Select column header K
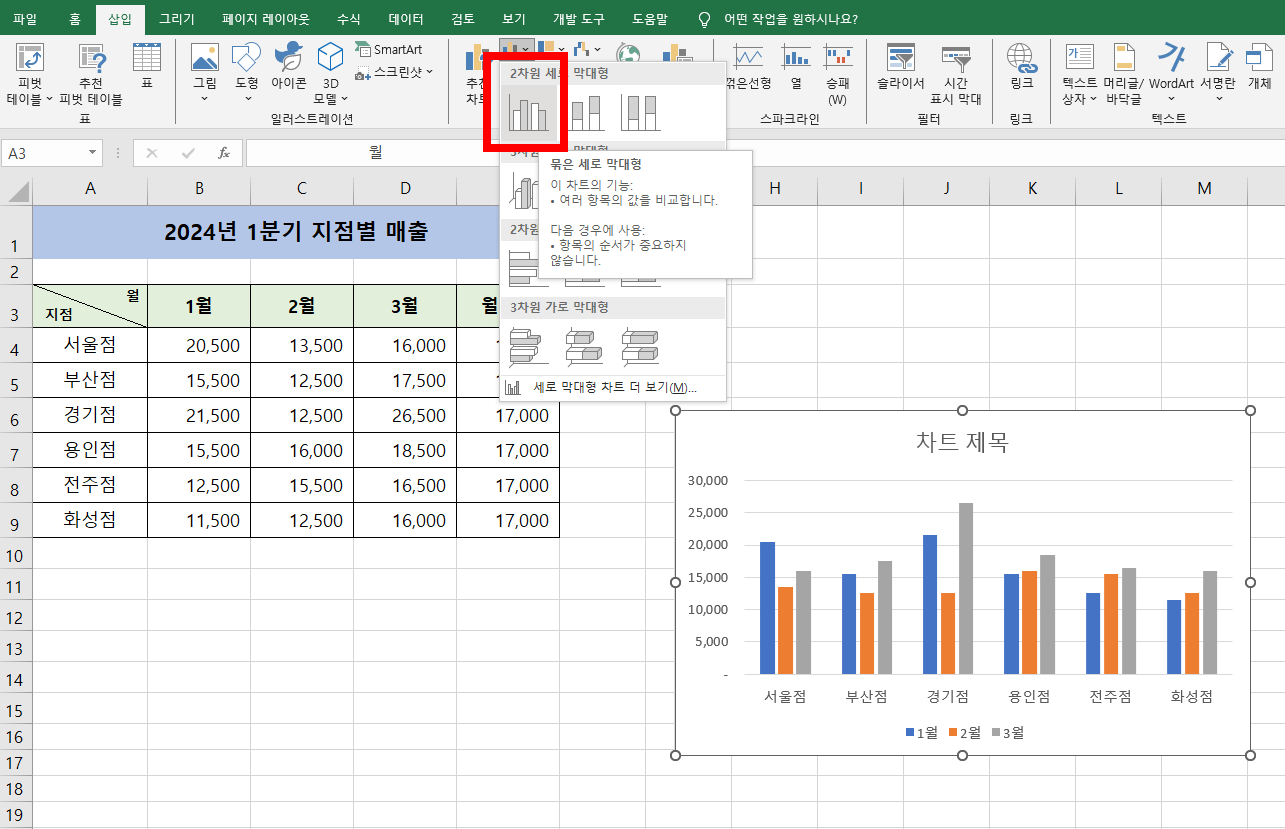This screenshot has height=829, width=1285. click(x=1033, y=189)
